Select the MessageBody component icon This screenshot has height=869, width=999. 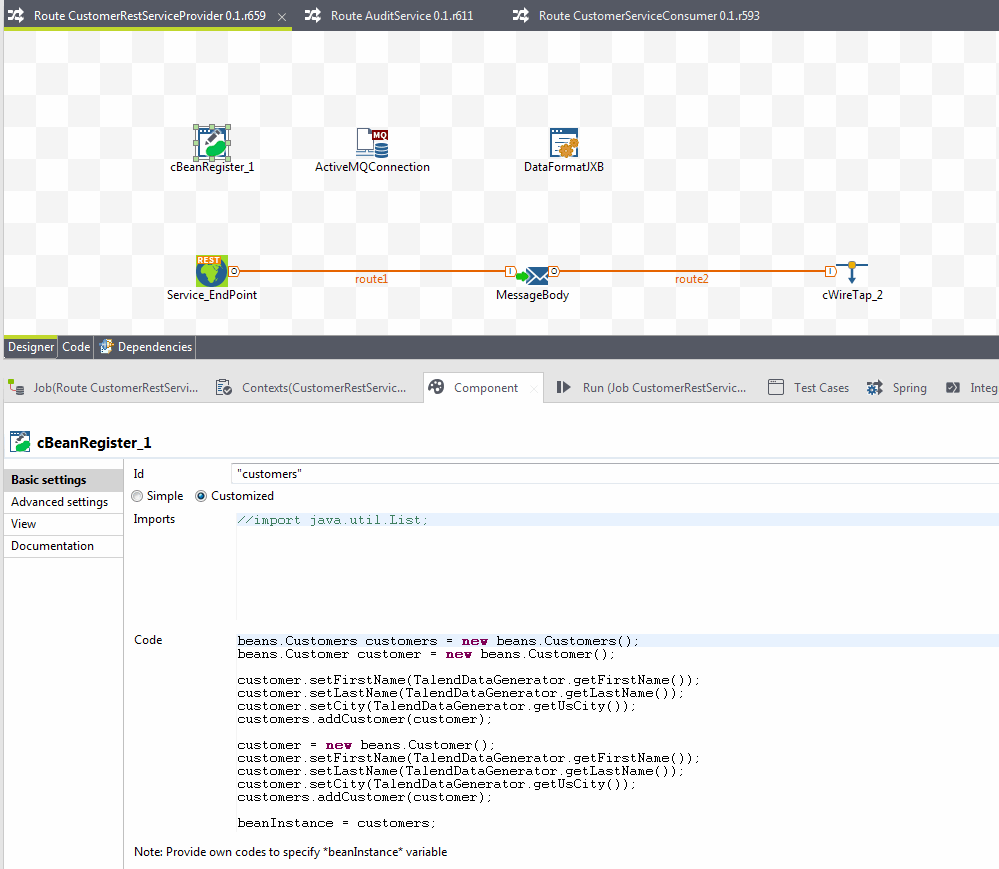pos(537,275)
